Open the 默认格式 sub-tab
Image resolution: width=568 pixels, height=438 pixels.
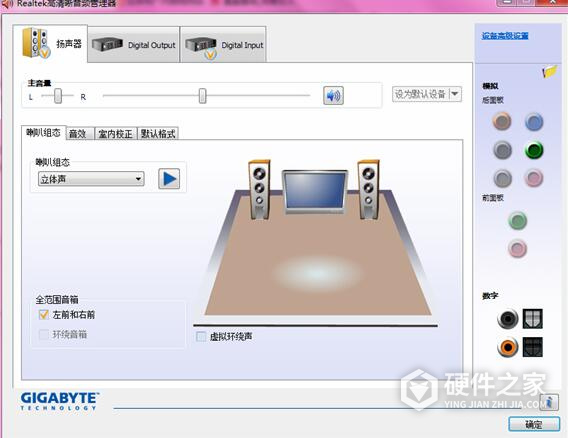click(x=158, y=134)
